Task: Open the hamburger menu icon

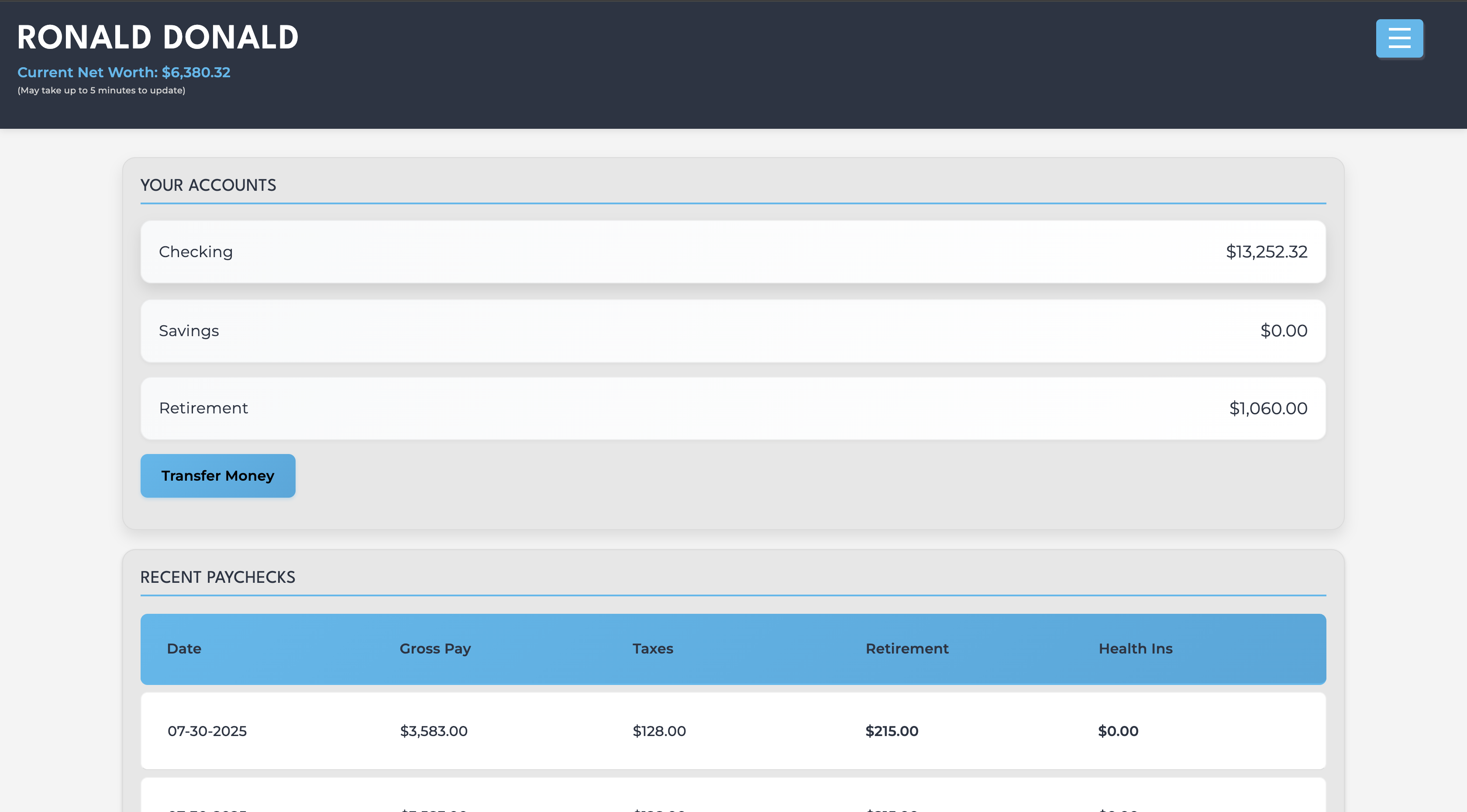Action: (x=1399, y=38)
